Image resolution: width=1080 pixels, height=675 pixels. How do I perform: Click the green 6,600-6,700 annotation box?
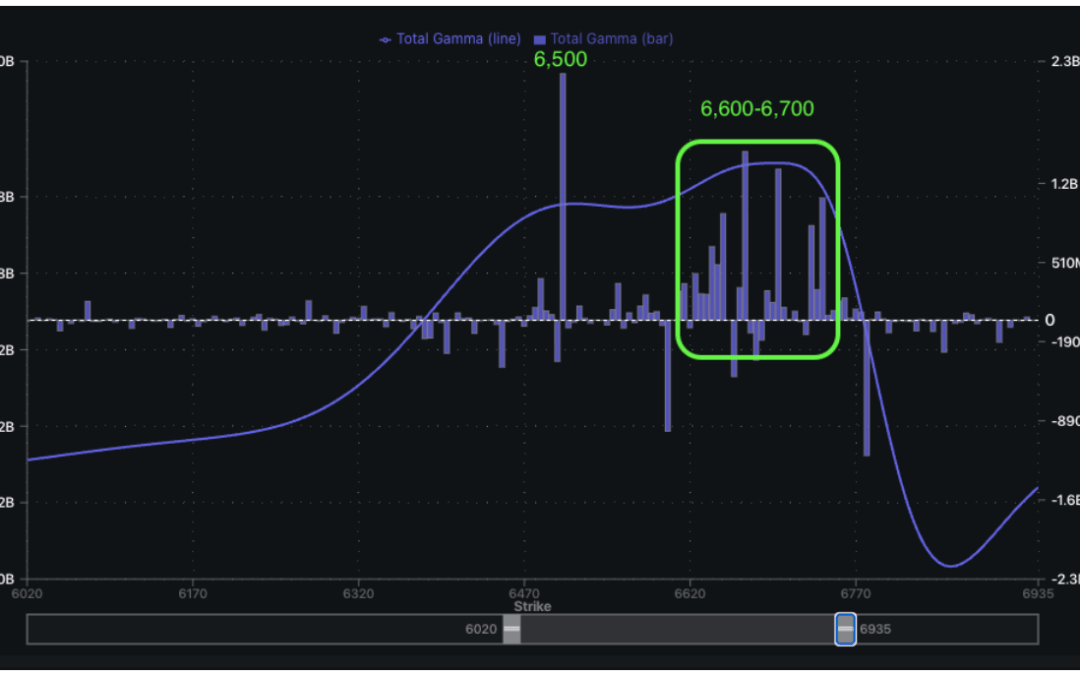(x=758, y=250)
